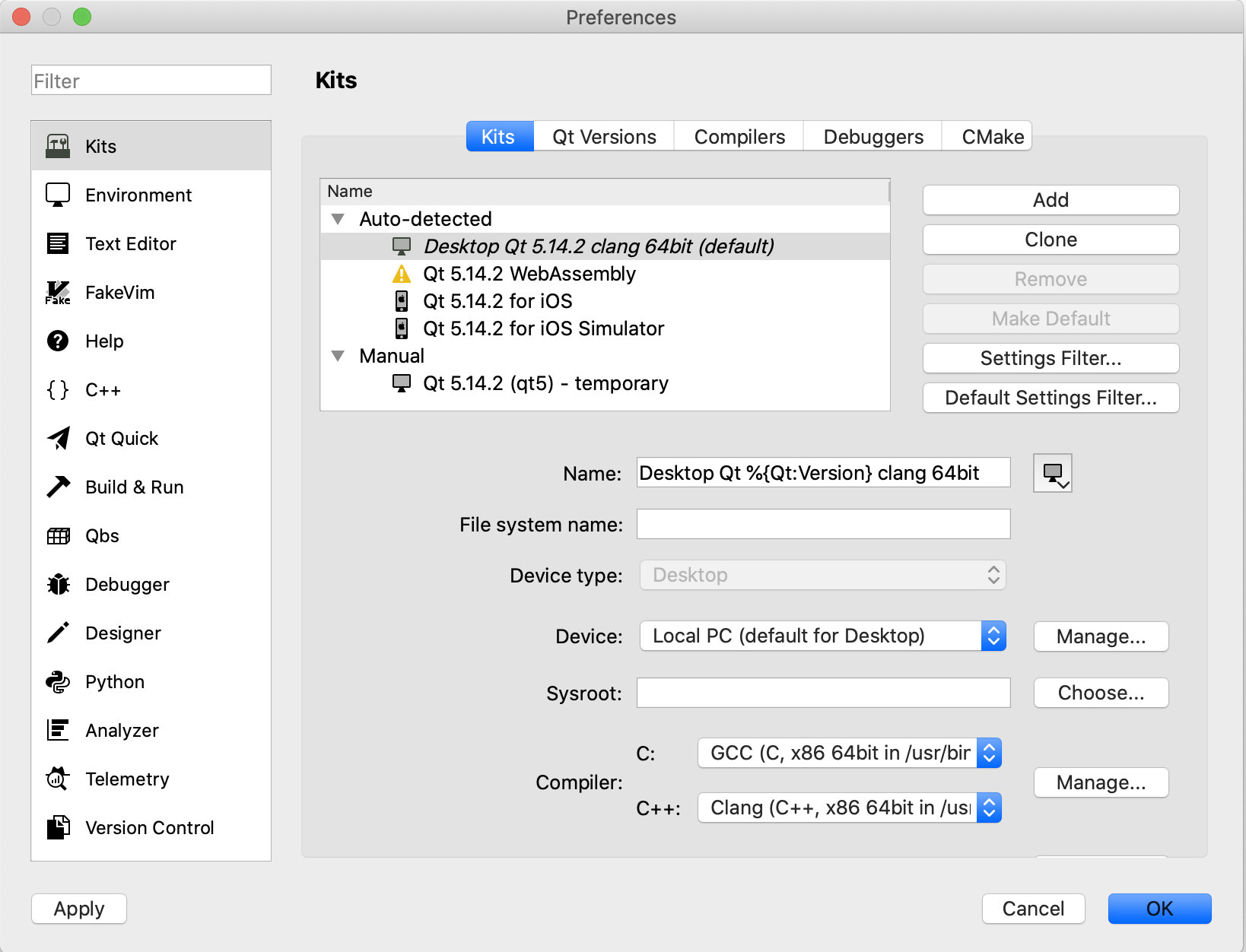Click the monitor icon of the temporary qt5 kit

coord(401,383)
